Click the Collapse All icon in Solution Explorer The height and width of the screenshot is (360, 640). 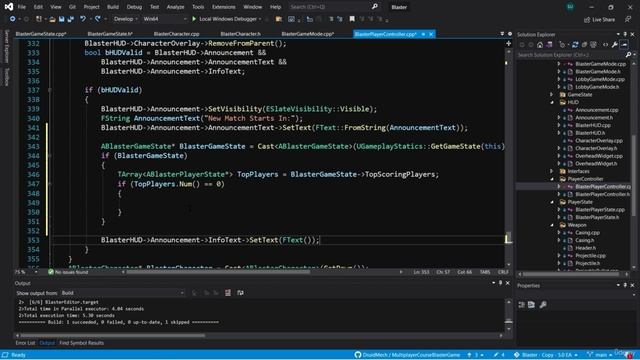(x=584, y=45)
